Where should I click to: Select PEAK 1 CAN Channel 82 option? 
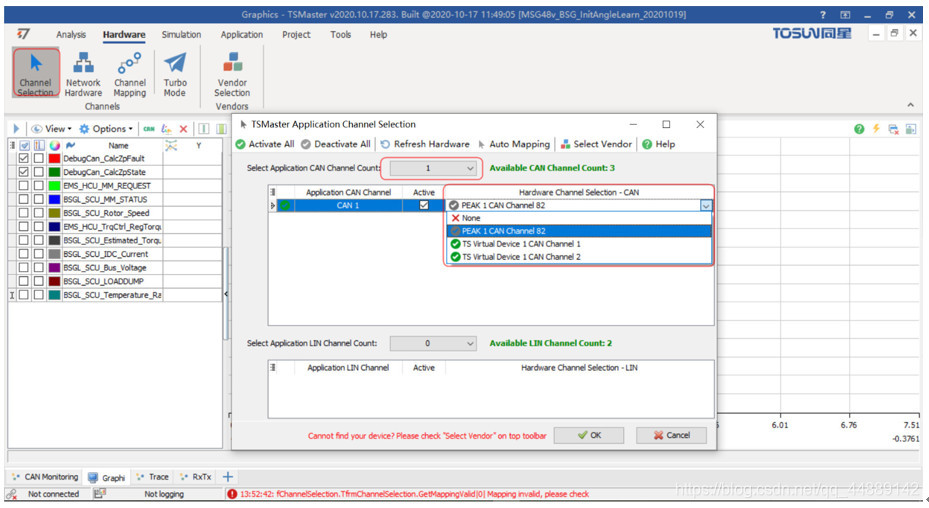coord(579,231)
